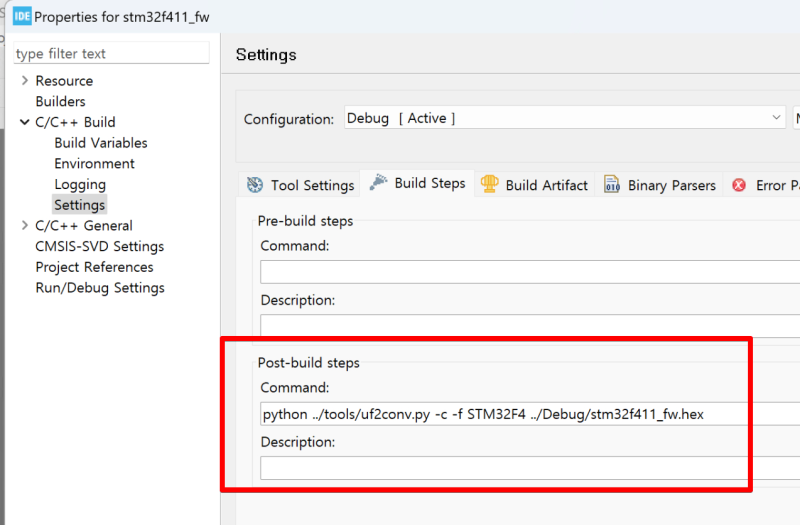Screen dimensions: 800x525
Task: Click the type filter text field
Action: coord(111,53)
